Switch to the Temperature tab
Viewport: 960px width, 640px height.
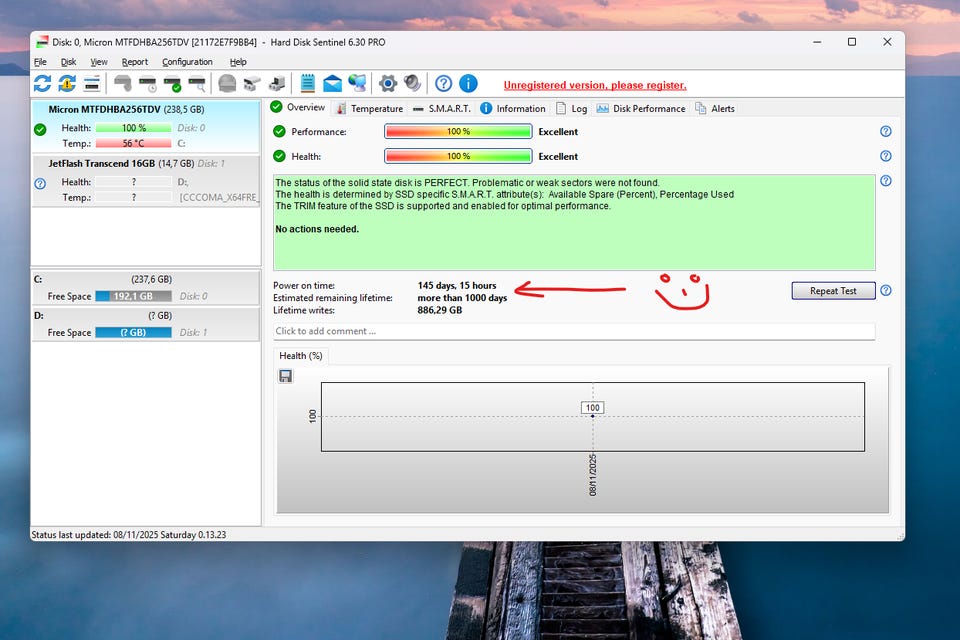(370, 108)
